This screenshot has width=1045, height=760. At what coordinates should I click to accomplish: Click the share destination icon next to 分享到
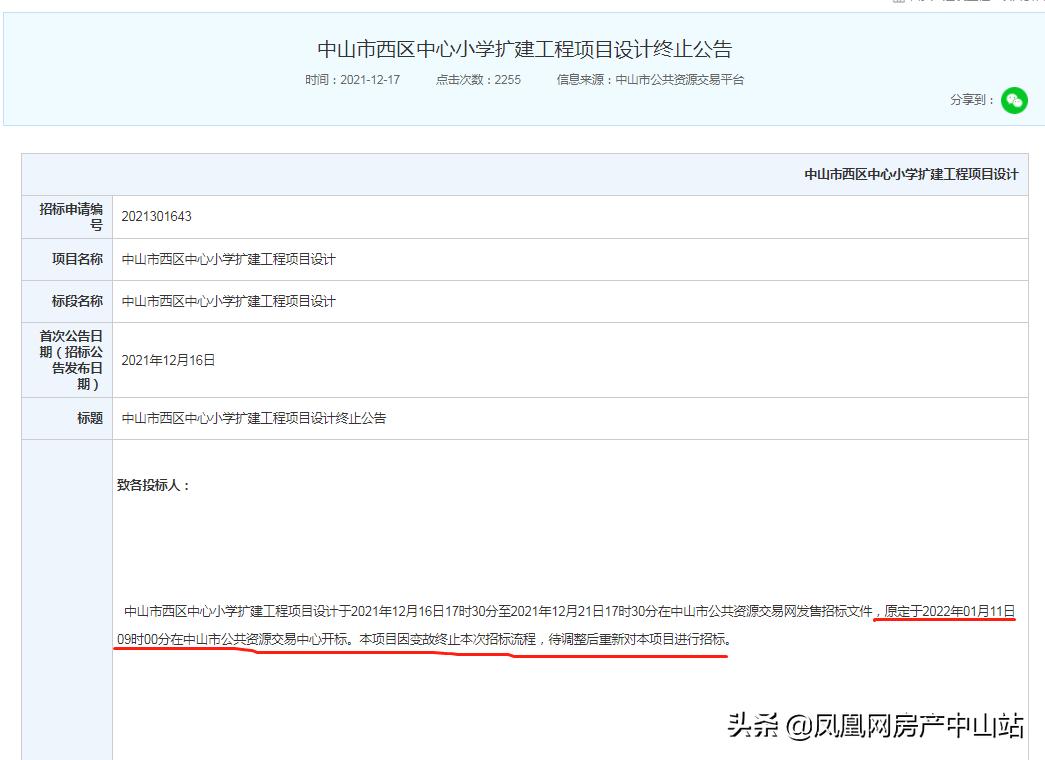(x=1013, y=100)
